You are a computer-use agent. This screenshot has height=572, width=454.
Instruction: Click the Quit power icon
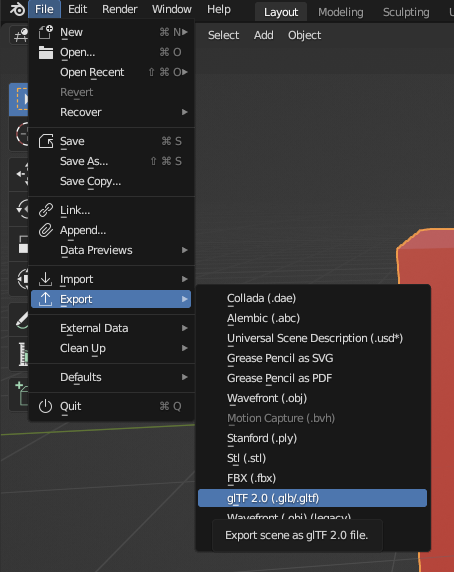[x=46, y=406]
